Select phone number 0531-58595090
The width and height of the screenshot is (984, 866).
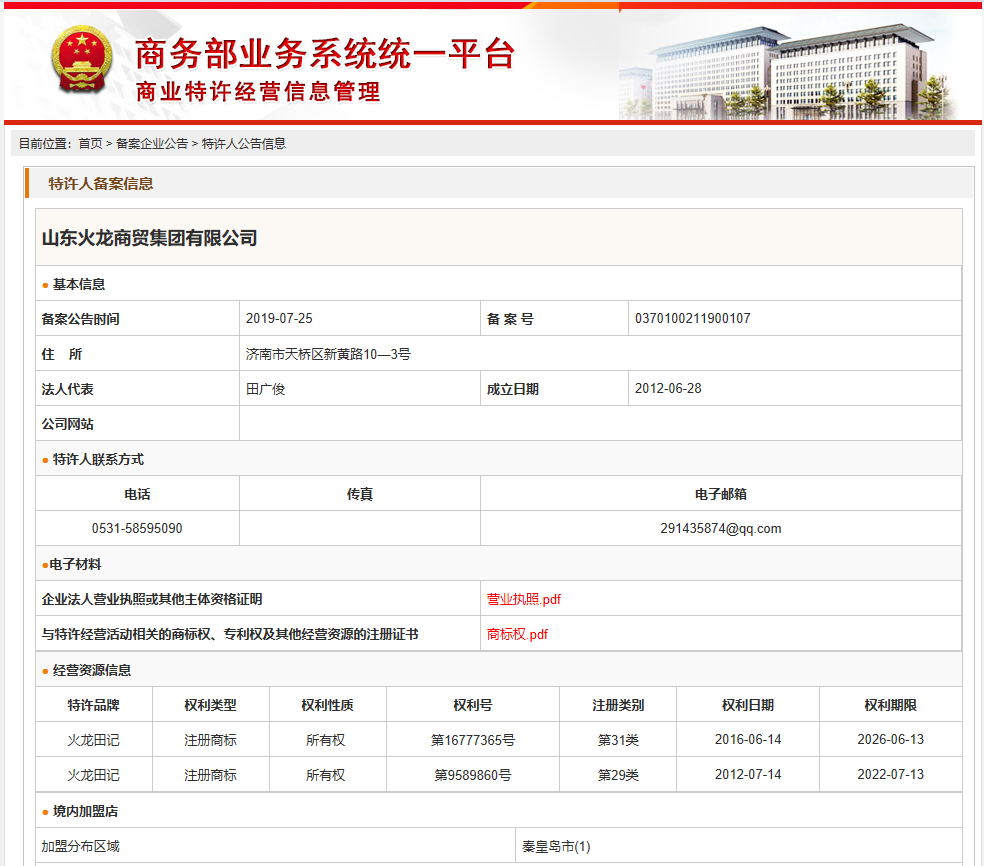[137, 528]
